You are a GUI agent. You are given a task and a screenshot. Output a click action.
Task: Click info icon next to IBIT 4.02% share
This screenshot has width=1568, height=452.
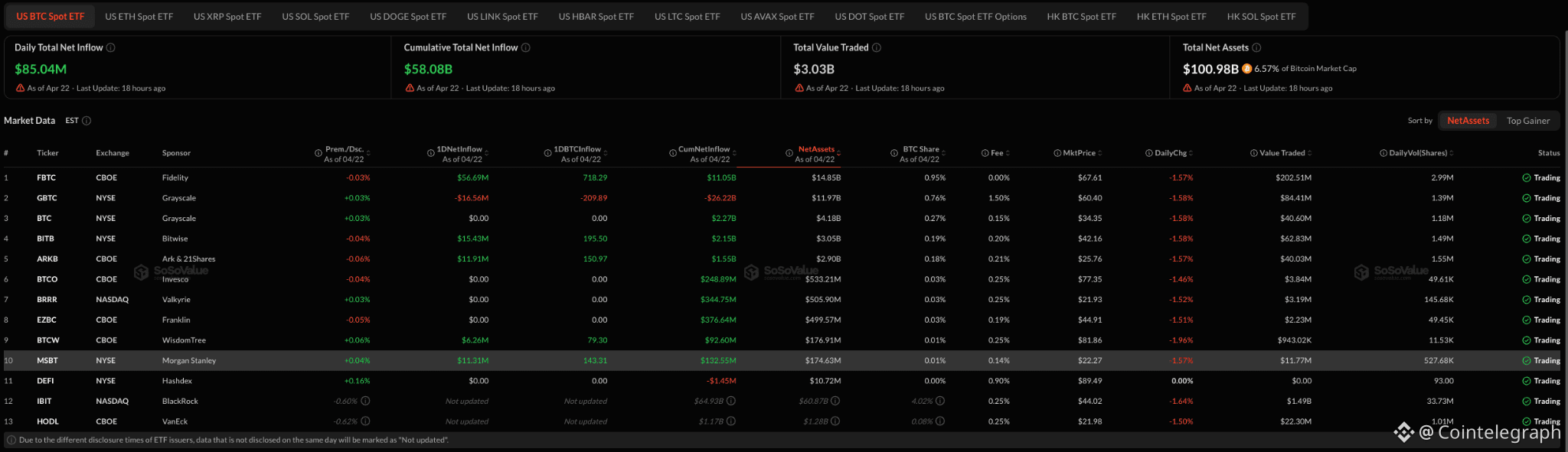click(940, 401)
